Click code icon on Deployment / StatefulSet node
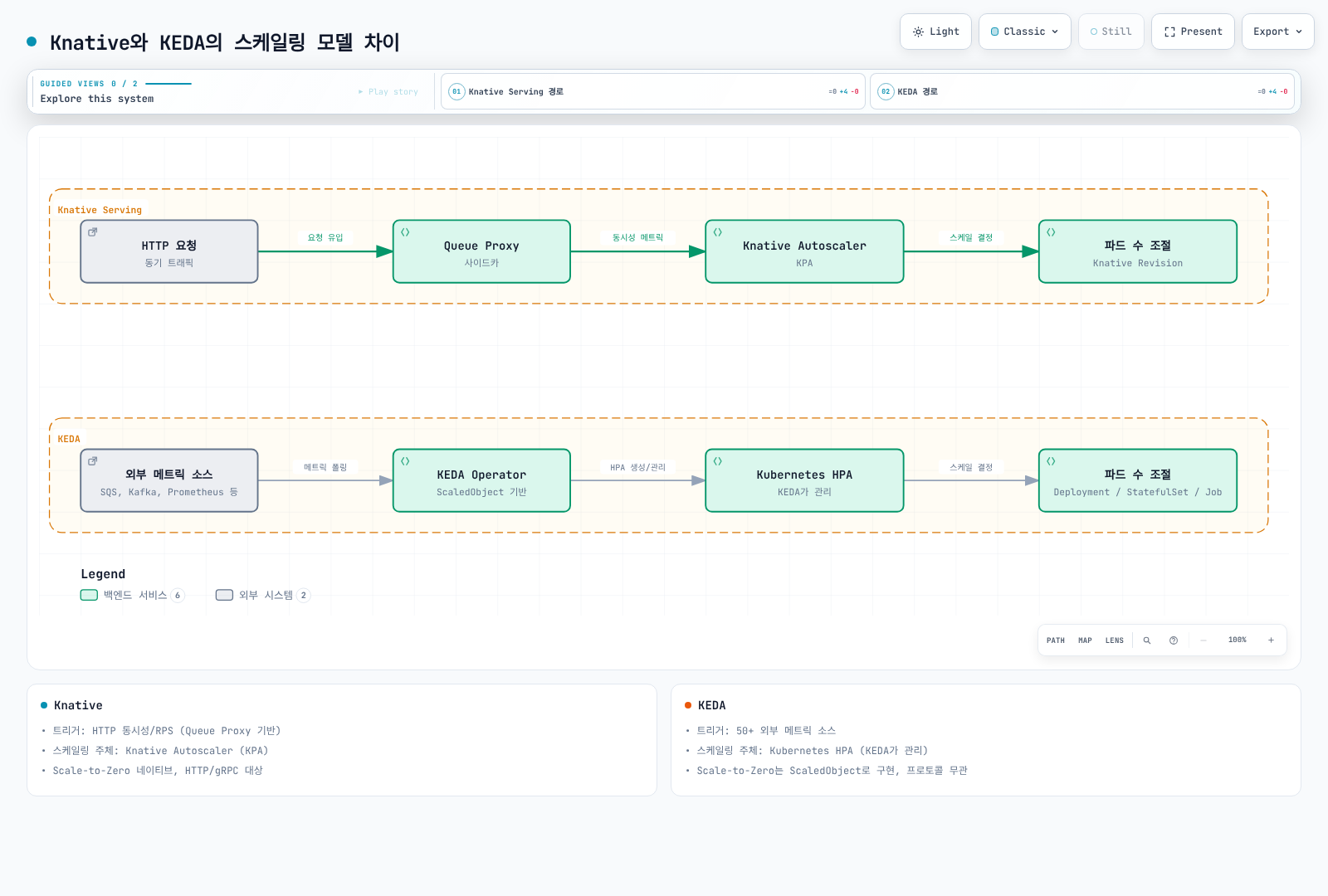Image resolution: width=1328 pixels, height=896 pixels. [1051, 461]
